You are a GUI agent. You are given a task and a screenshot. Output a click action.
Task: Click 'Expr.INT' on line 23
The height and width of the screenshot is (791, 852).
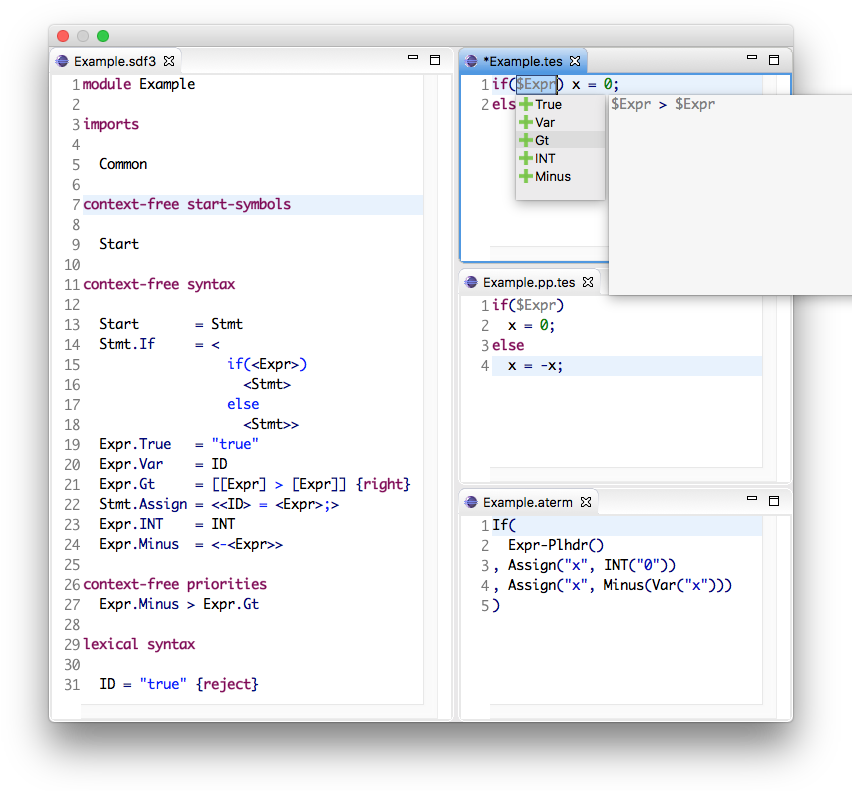tap(131, 524)
